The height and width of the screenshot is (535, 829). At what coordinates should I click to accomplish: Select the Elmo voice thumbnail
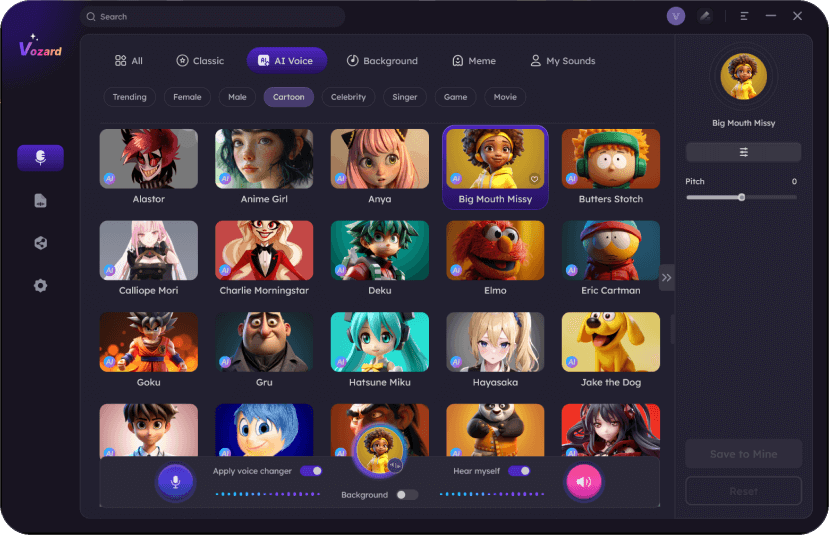tap(495, 250)
